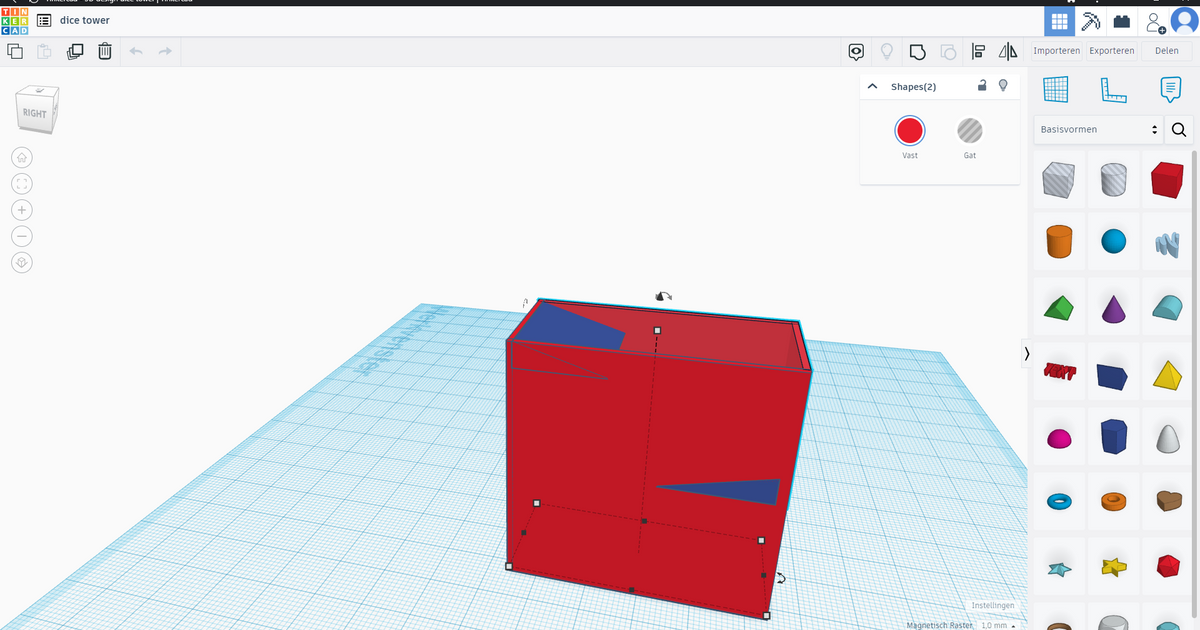Select the Mirror tool
Image resolution: width=1200 pixels, height=630 pixels.
[x=1008, y=51]
